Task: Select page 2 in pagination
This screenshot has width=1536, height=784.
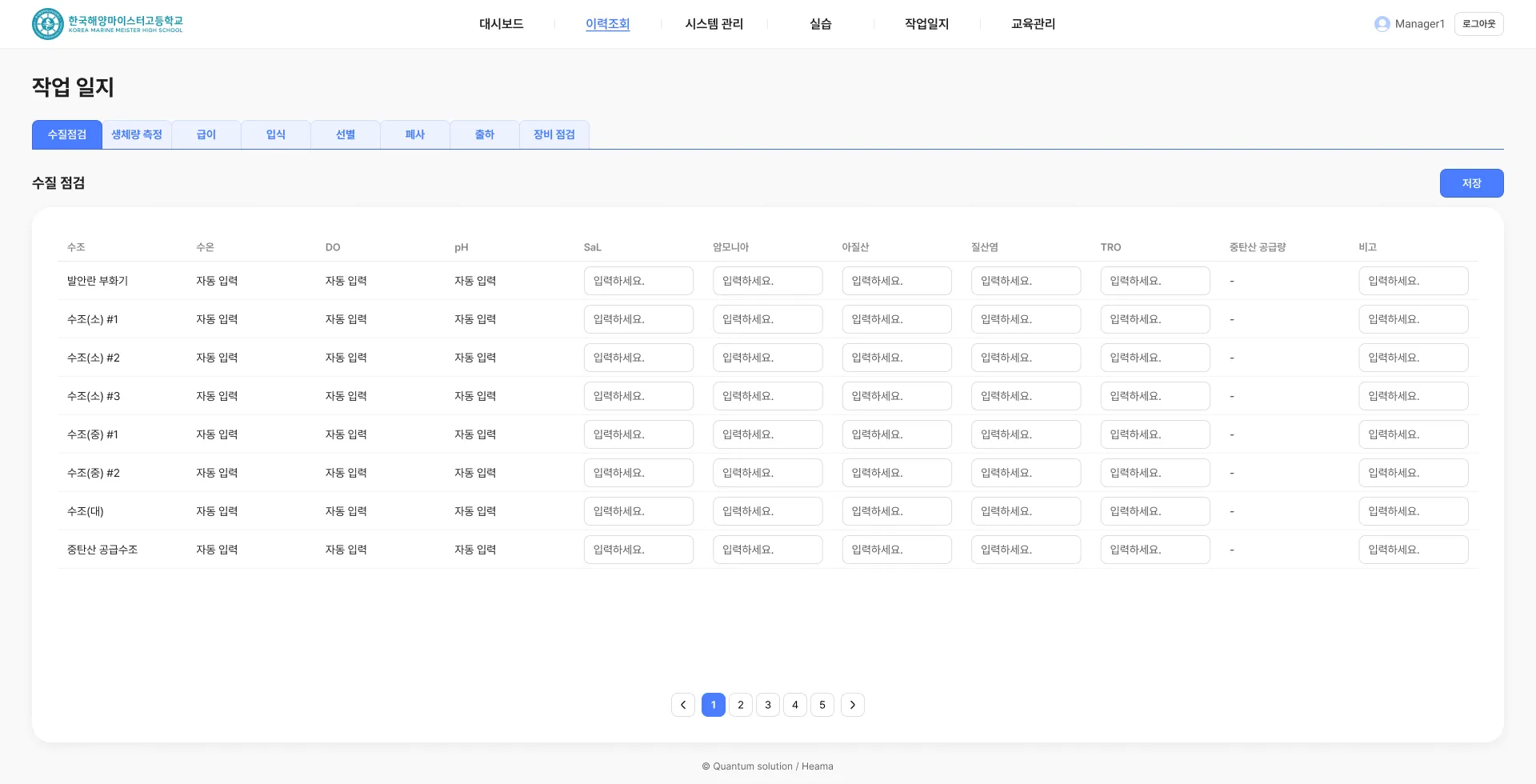Action: coord(741,705)
